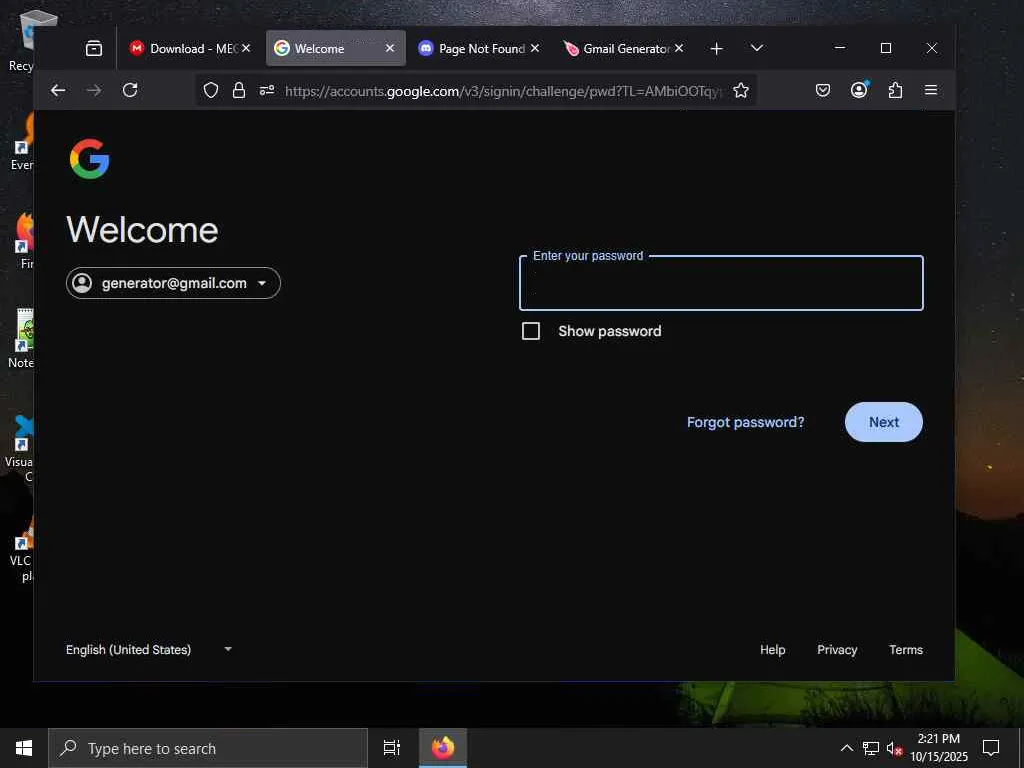Open Firefox View tab list icon
This screenshot has height=768, width=1024.
94,48
